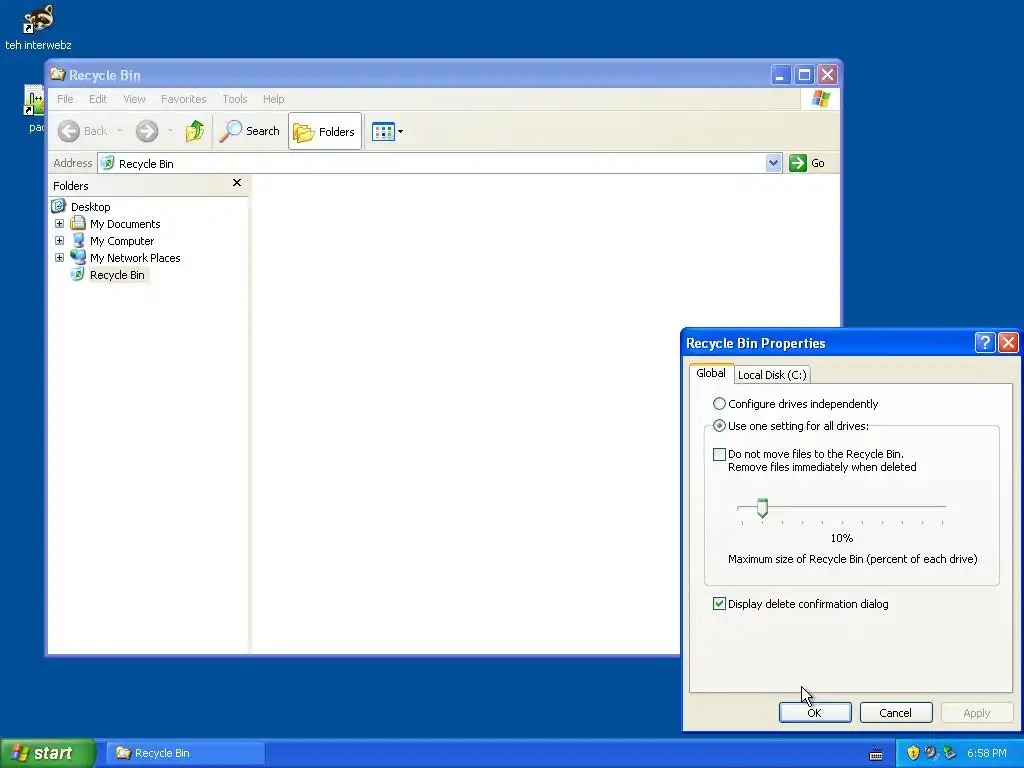Expand the My Documents tree node
Image resolution: width=1024 pixels, height=768 pixels.
coord(59,224)
